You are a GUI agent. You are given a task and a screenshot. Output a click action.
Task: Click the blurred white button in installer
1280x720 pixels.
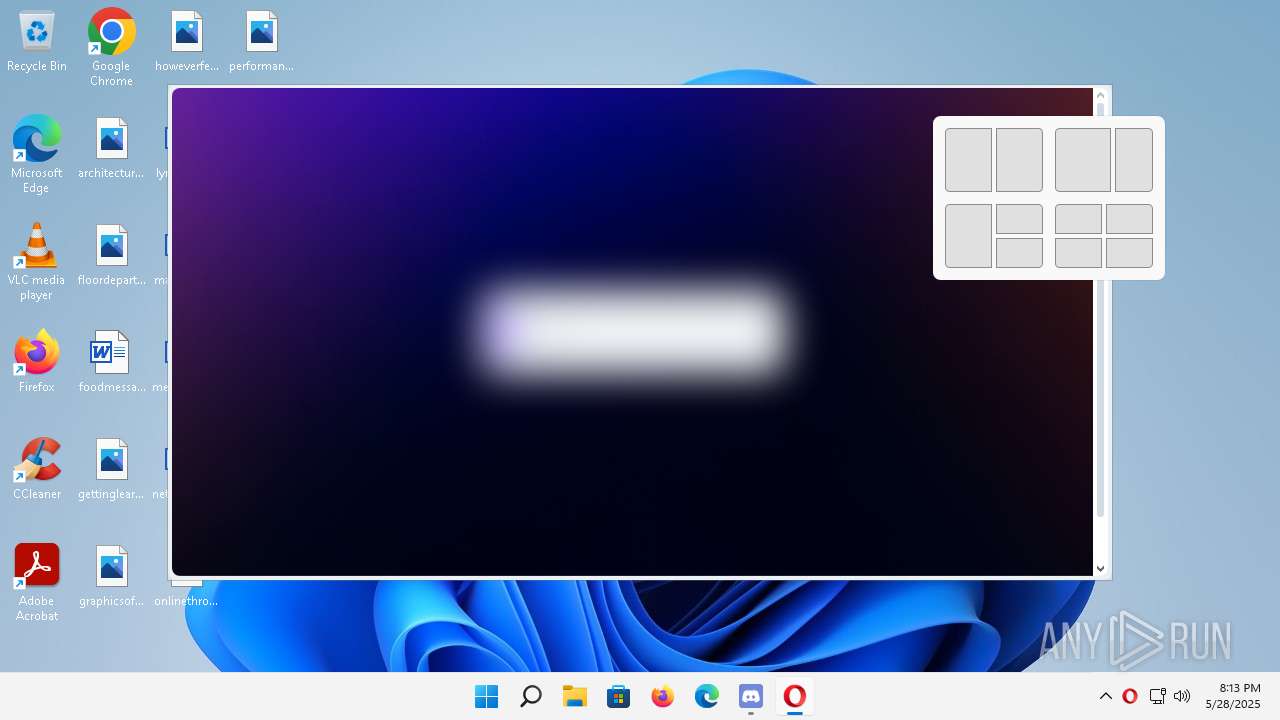634,331
